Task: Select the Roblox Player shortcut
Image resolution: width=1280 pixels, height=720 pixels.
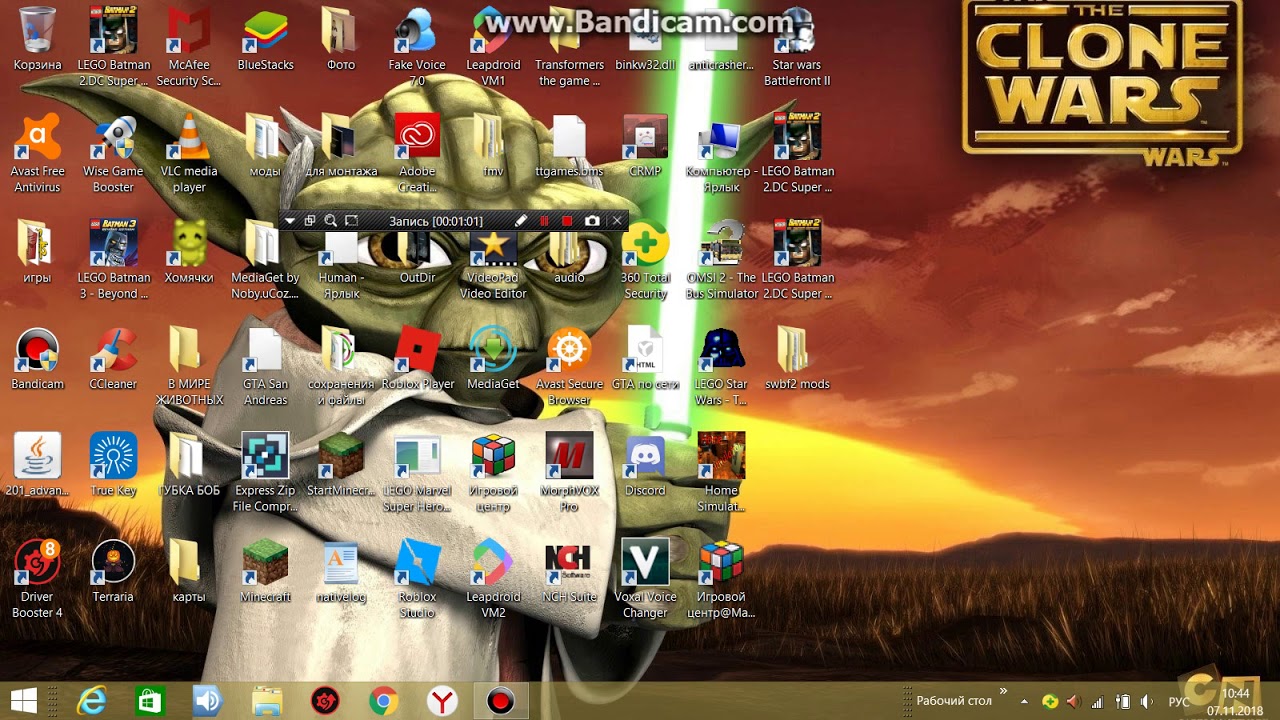Action: tap(417, 359)
